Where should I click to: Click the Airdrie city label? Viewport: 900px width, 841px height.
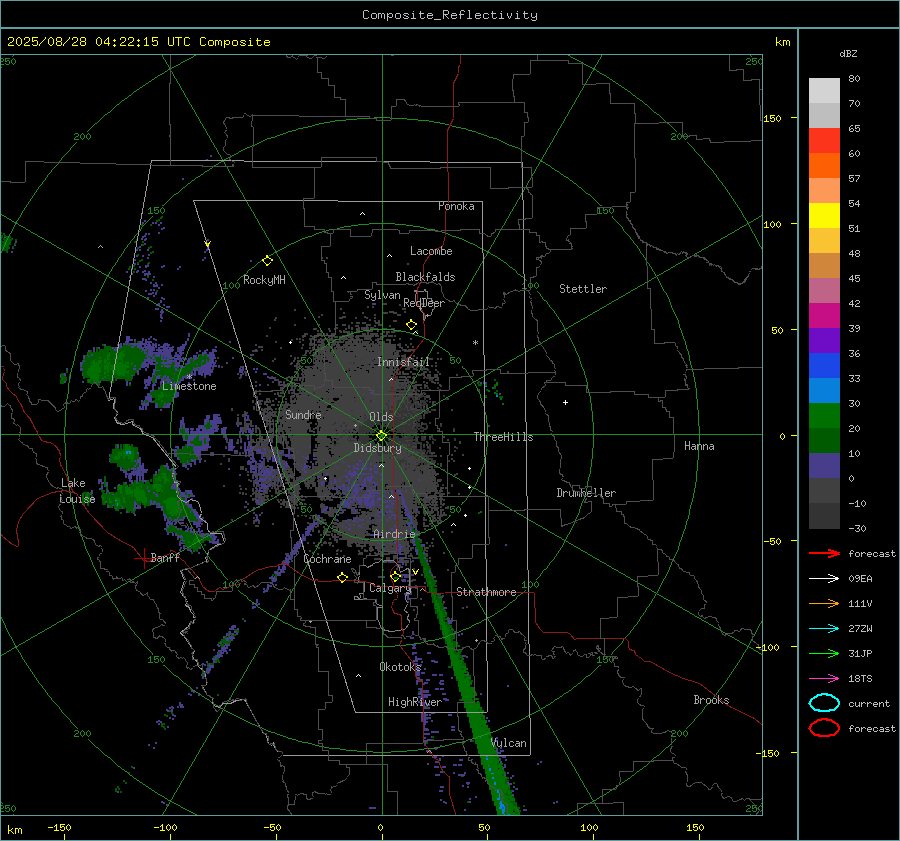(x=394, y=534)
